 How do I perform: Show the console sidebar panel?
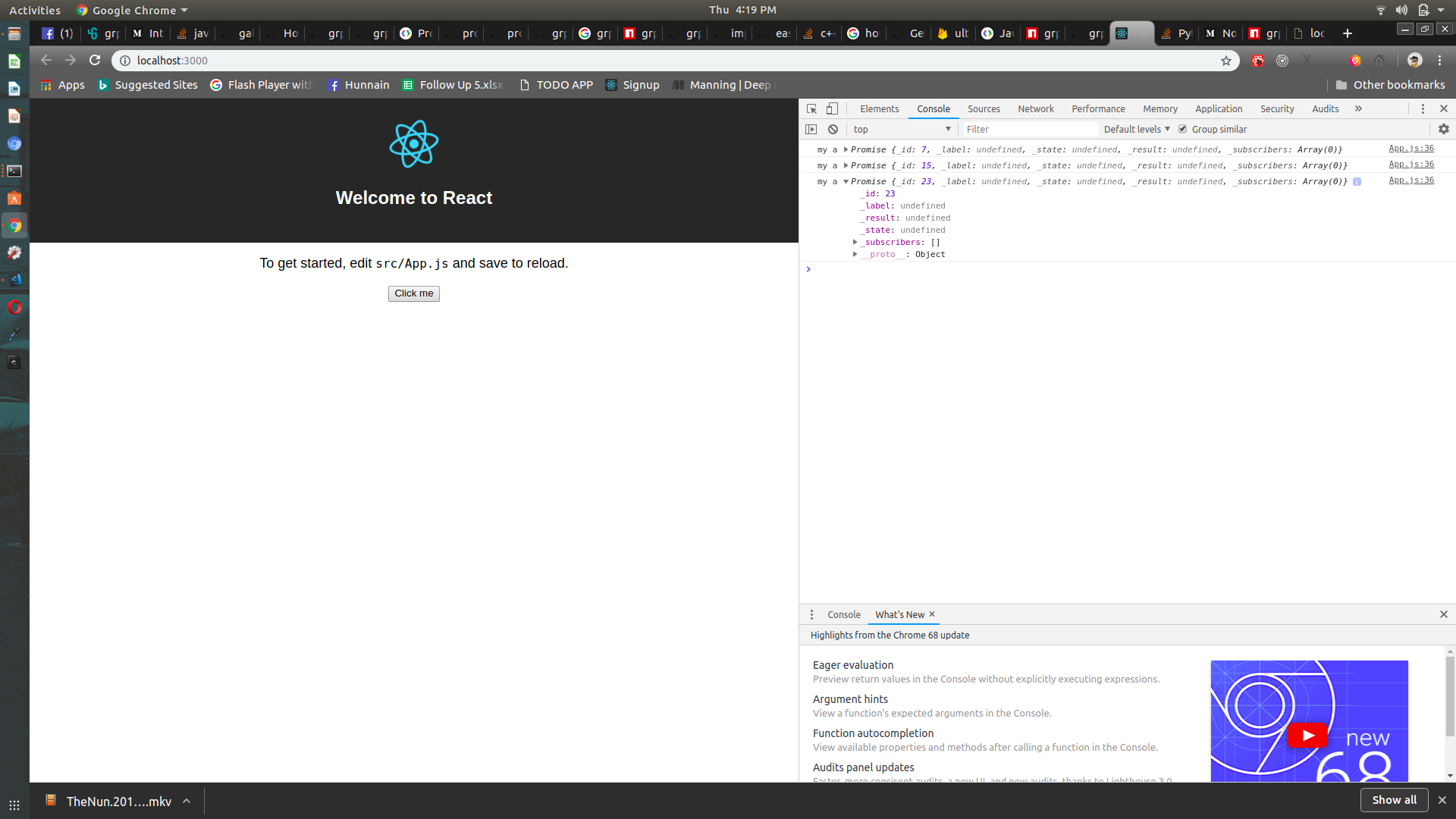pyautogui.click(x=811, y=129)
